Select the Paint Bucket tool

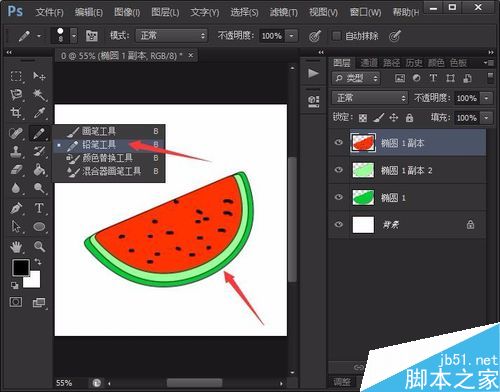39,170
